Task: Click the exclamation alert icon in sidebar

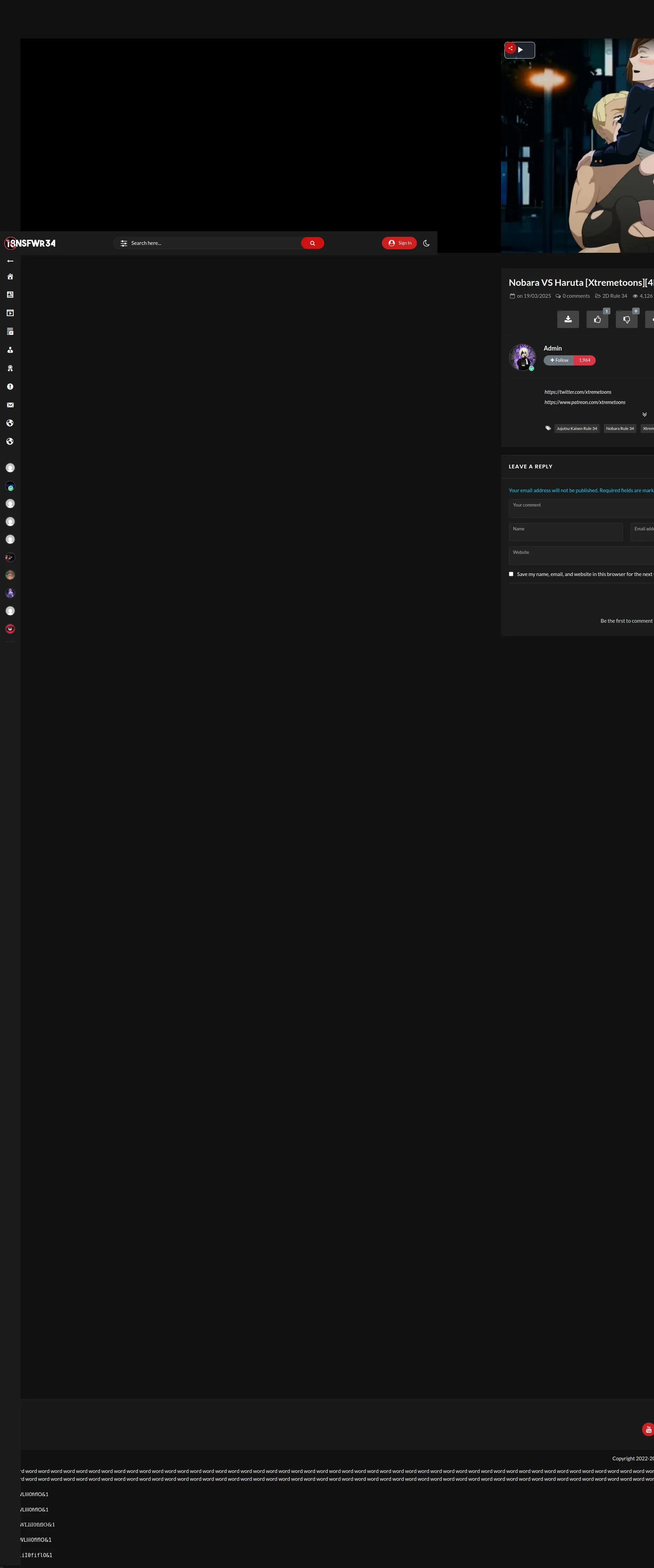Action: pos(10,387)
